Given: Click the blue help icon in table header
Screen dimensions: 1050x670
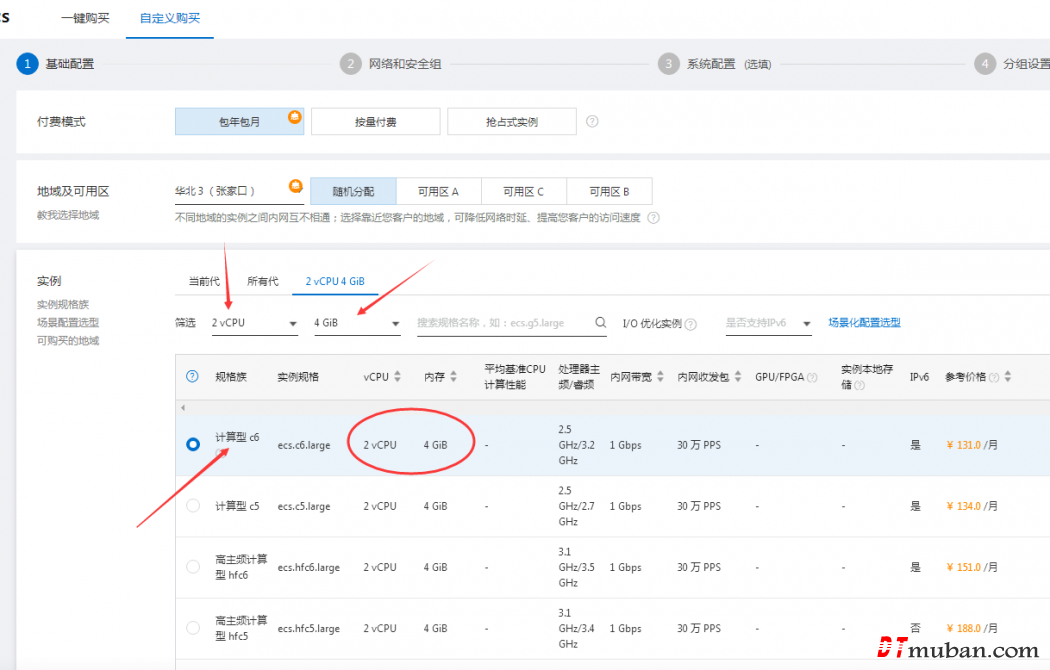Looking at the screenshot, I should (x=192, y=377).
